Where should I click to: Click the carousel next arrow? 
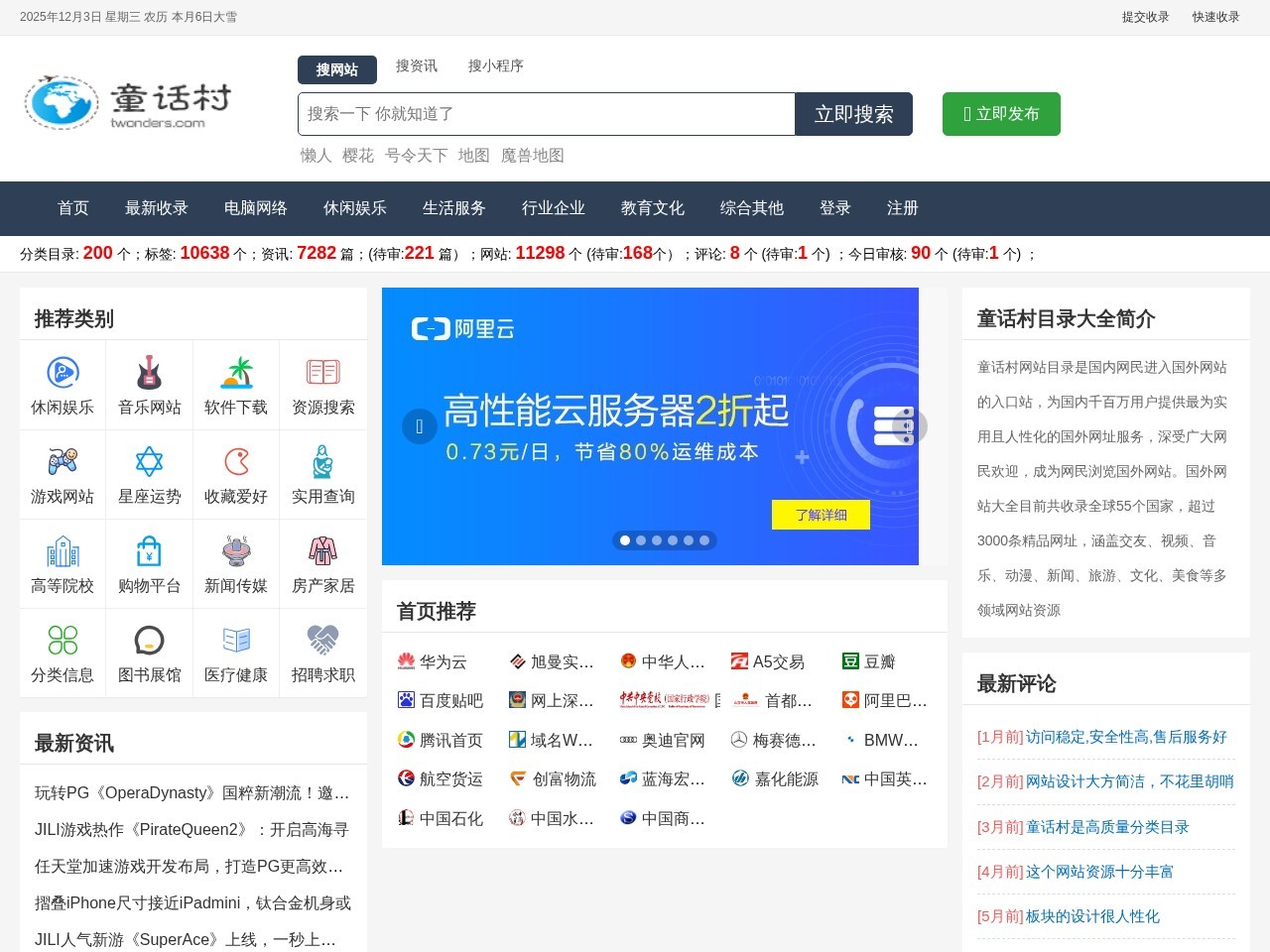(x=910, y=425)
